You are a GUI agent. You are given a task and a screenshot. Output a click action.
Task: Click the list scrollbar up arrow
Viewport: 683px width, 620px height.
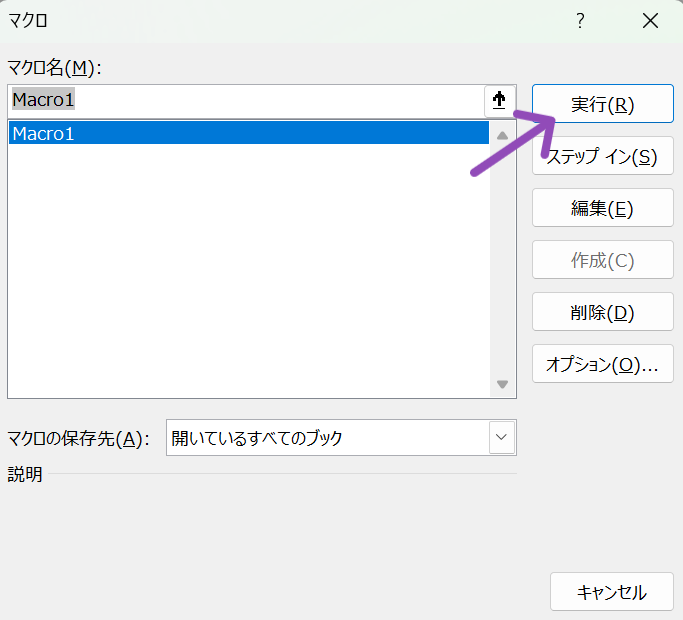tap(503, 136)
